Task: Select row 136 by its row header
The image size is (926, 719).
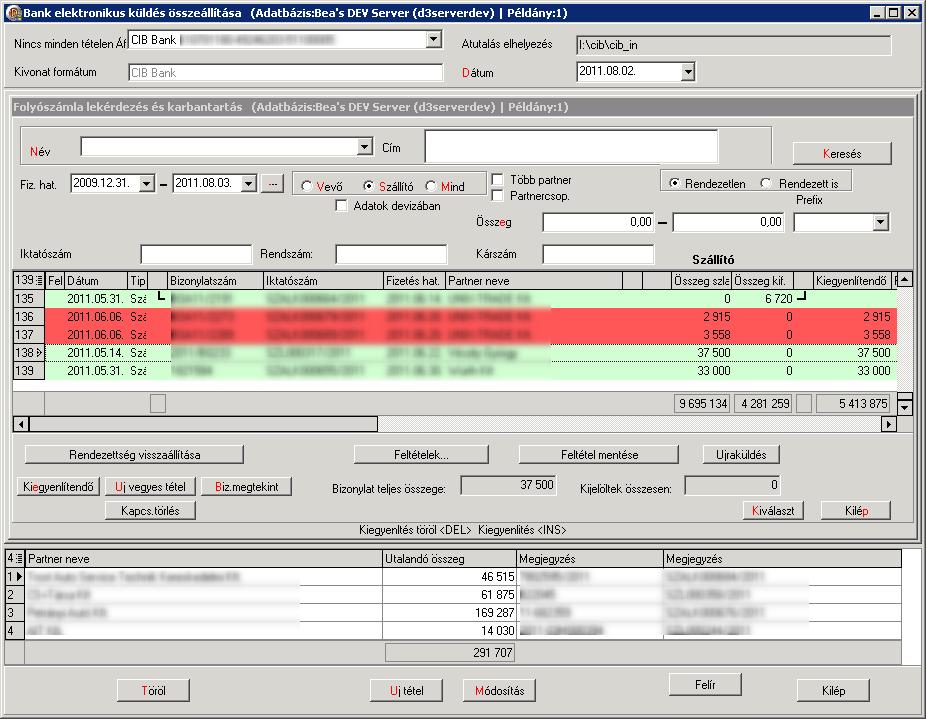Action: 28,317
